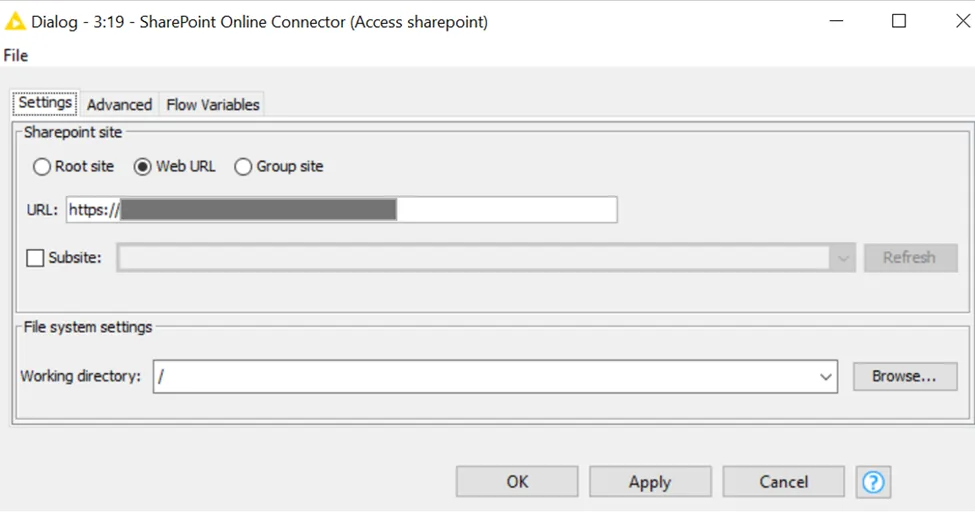Enable the Subsite checkbox
The width and height of the screenshot is (975, 513).
pyautogui.click(x=35, y=257)
